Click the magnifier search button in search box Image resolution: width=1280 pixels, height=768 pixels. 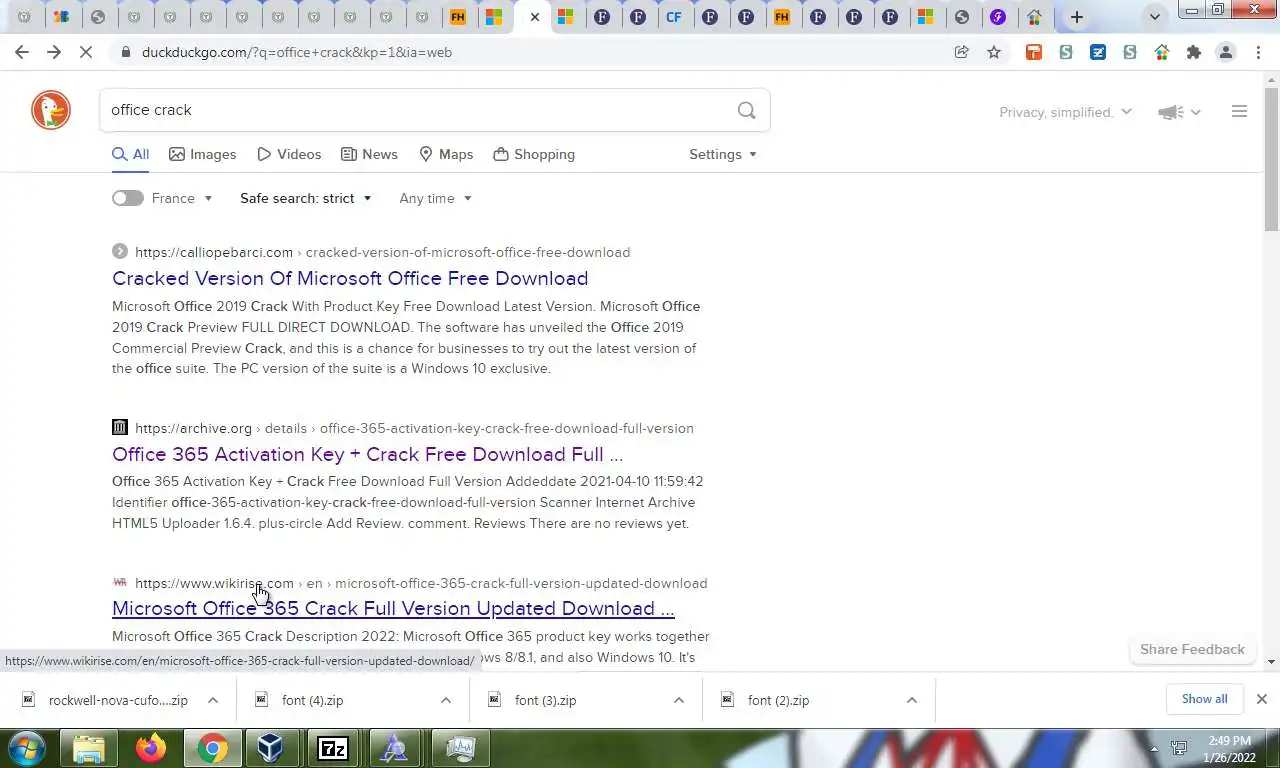(746, 111)
